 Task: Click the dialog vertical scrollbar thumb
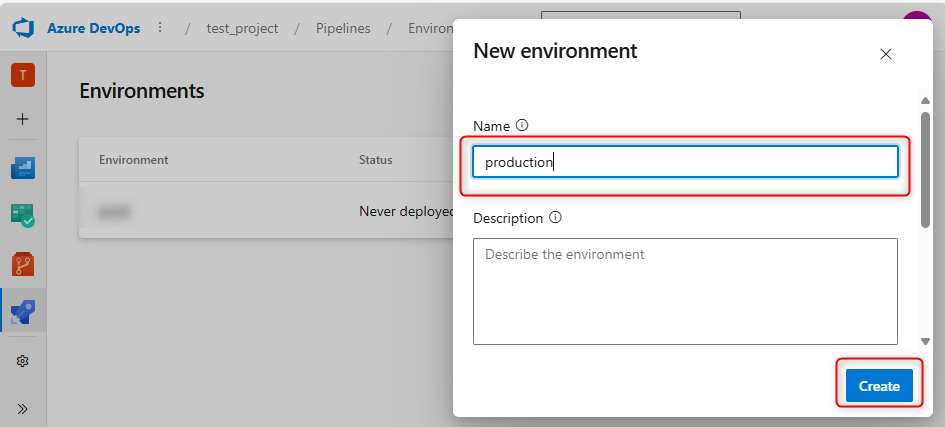click(925, 169)
